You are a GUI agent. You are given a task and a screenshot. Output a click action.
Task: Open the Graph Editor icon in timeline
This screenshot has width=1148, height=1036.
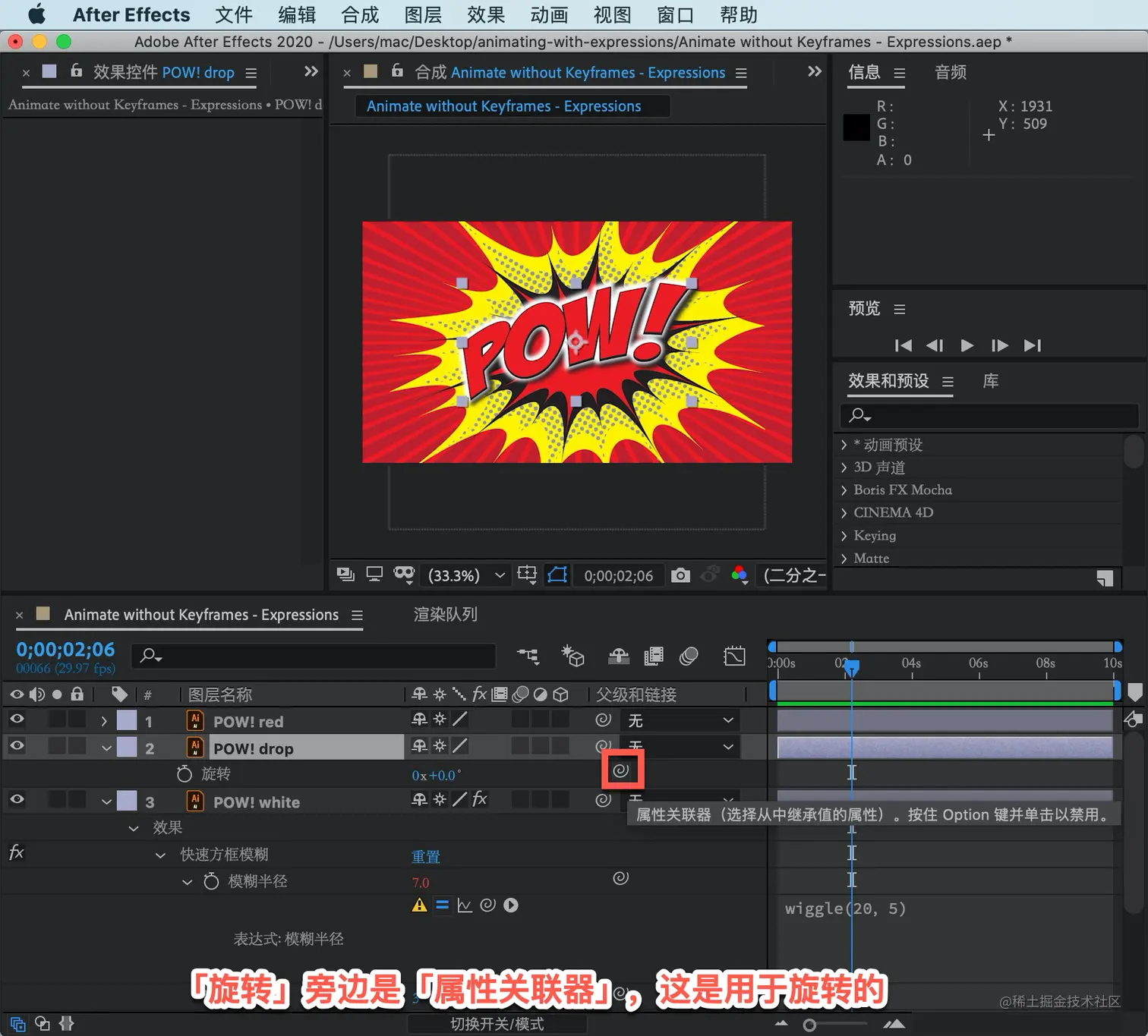(735, 656)
